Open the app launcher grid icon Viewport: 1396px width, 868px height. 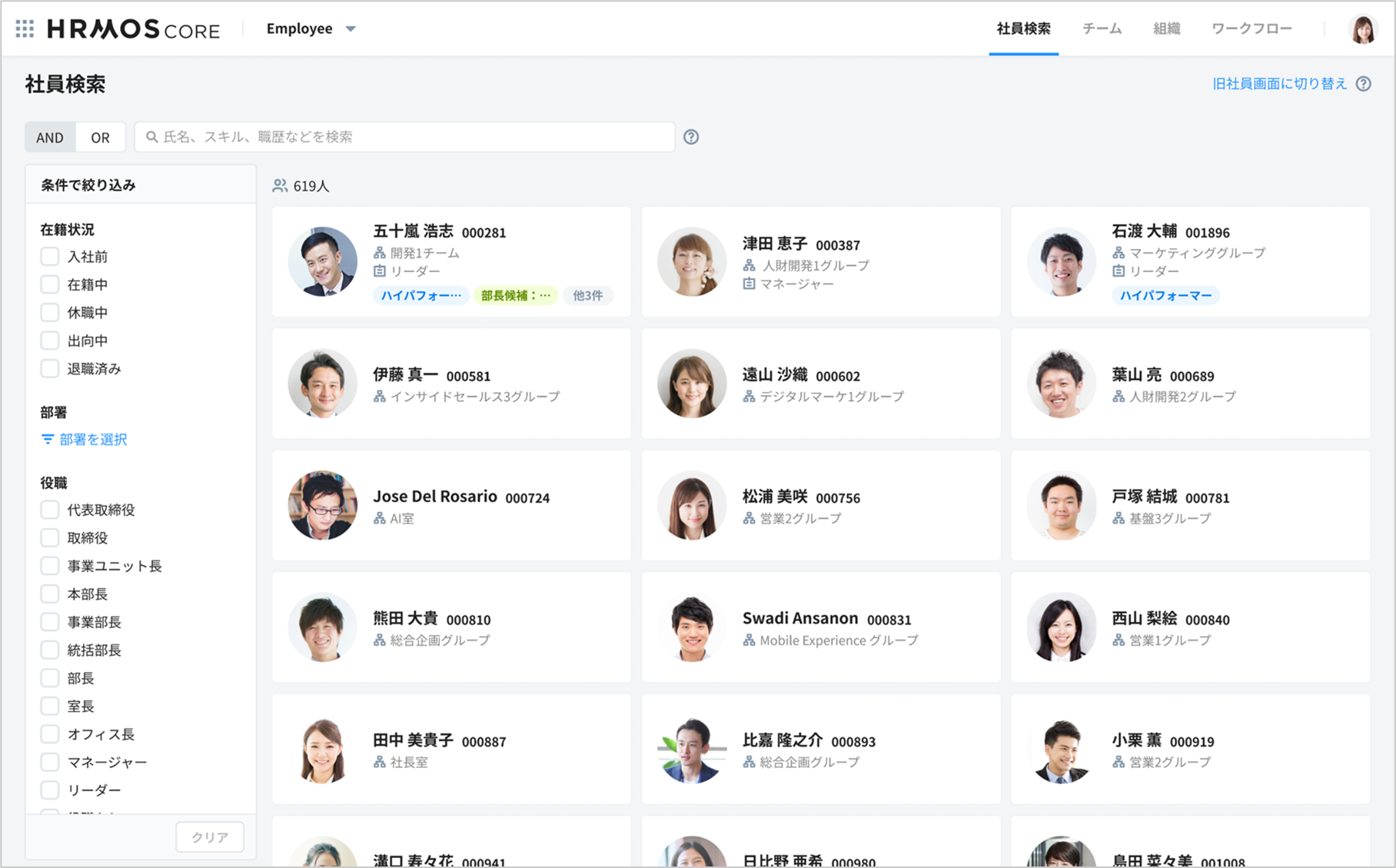[x=25, y=29]
